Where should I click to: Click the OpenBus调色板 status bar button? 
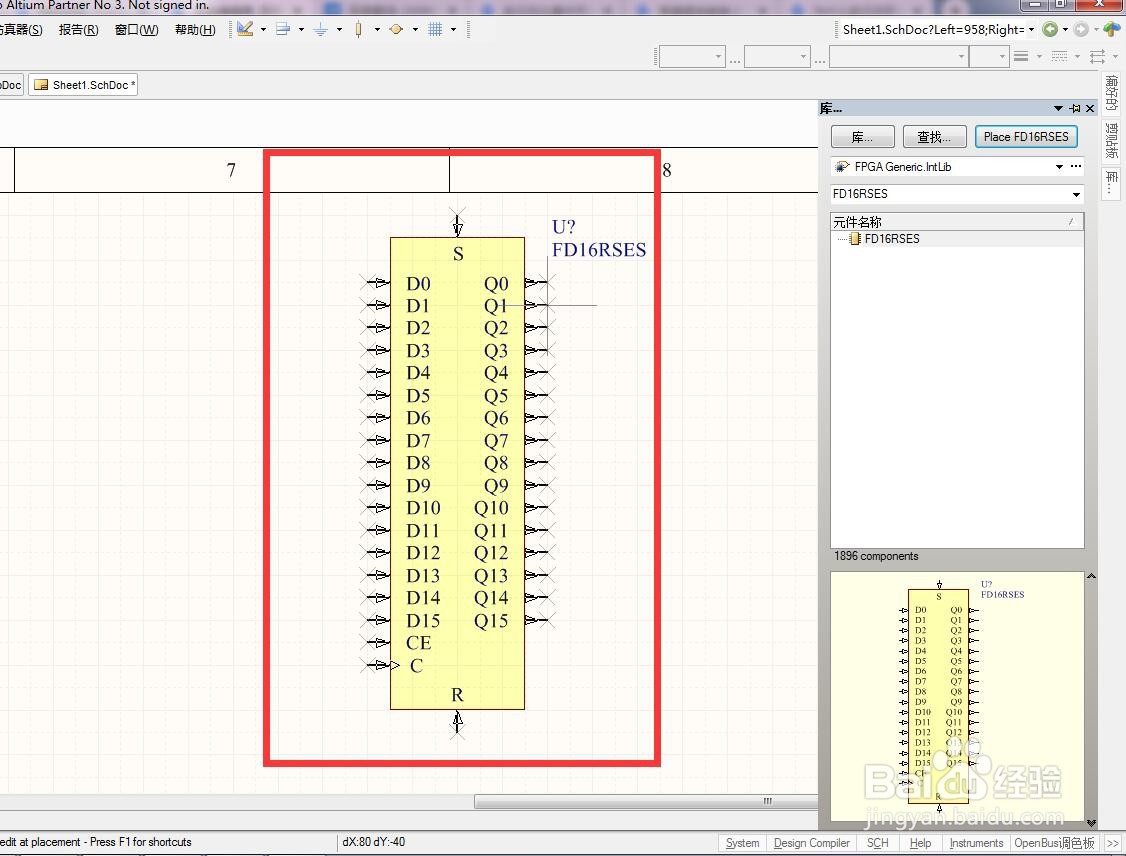coord(1054,842)
